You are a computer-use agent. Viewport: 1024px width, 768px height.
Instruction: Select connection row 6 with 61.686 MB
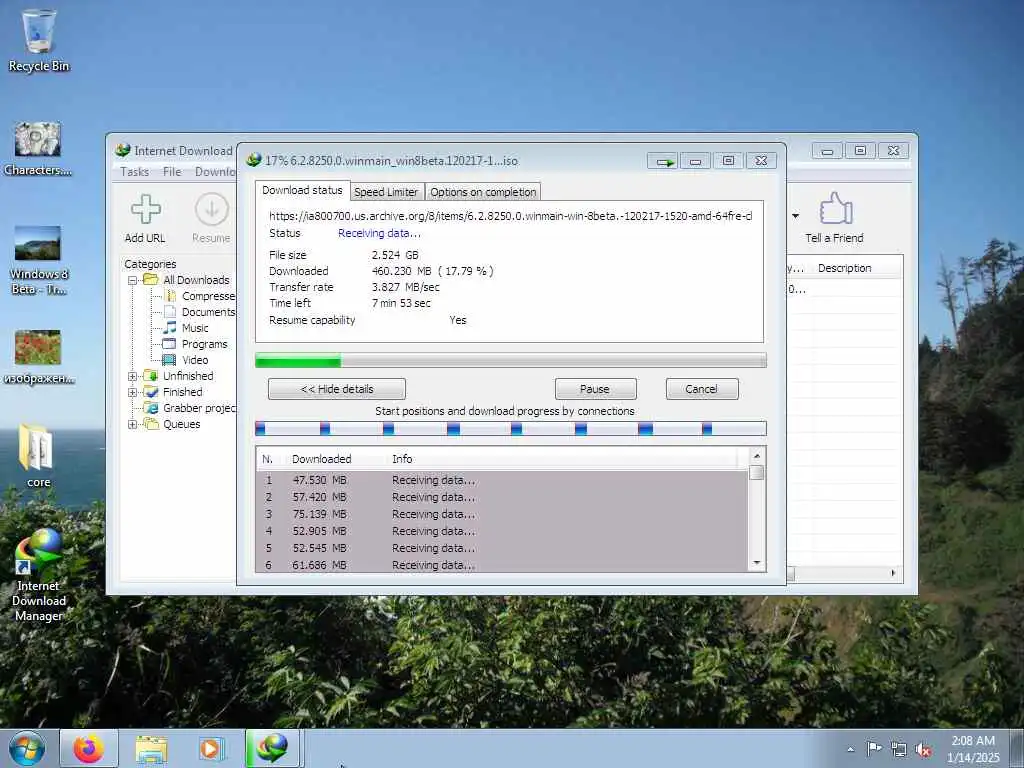pos(502,565)
